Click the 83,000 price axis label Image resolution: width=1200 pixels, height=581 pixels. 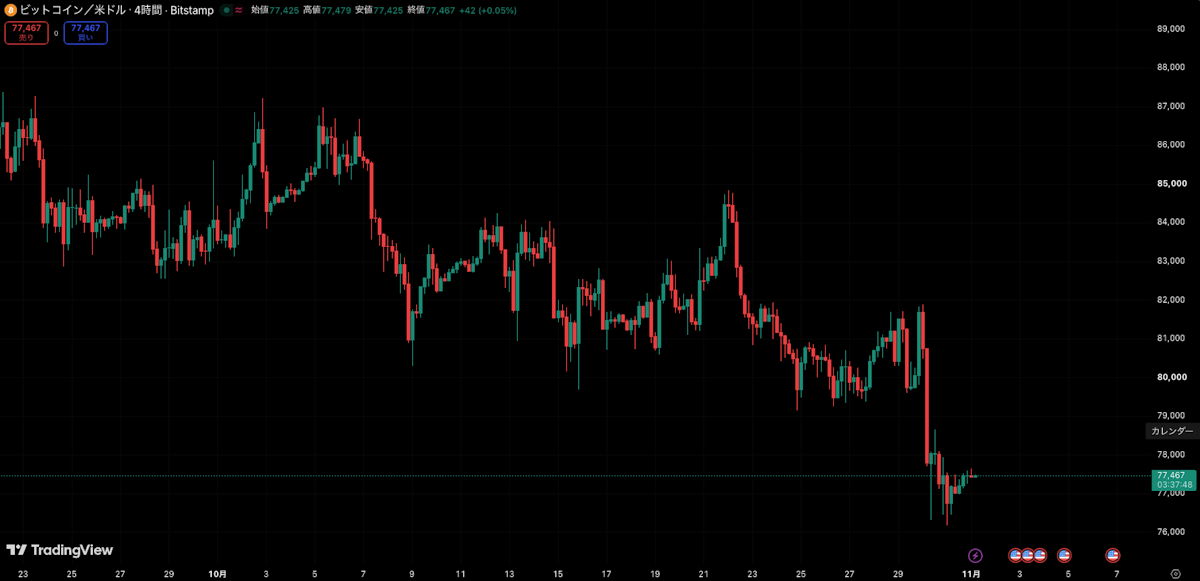click(x=1170, y=261)
